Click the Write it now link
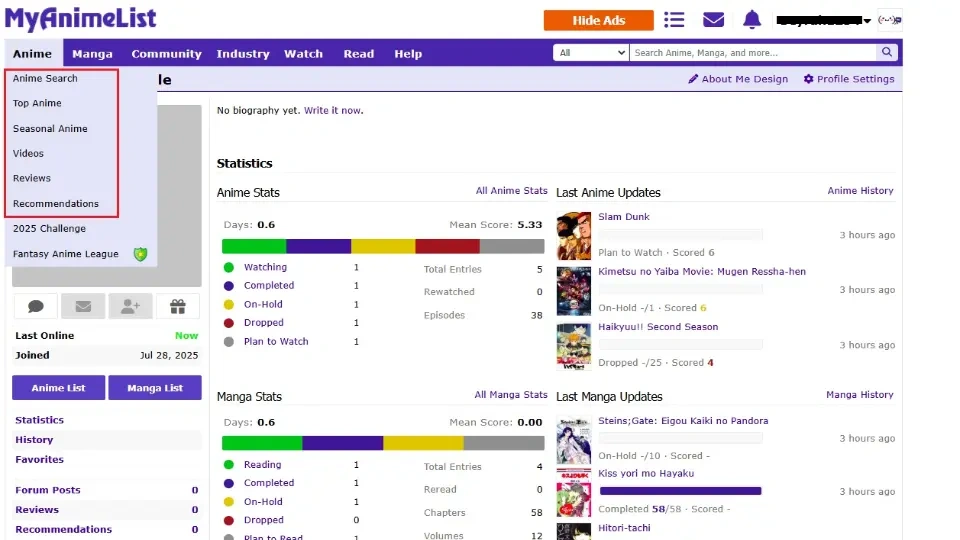The height and width of the screenshot is (540, 960). (332, 110)
